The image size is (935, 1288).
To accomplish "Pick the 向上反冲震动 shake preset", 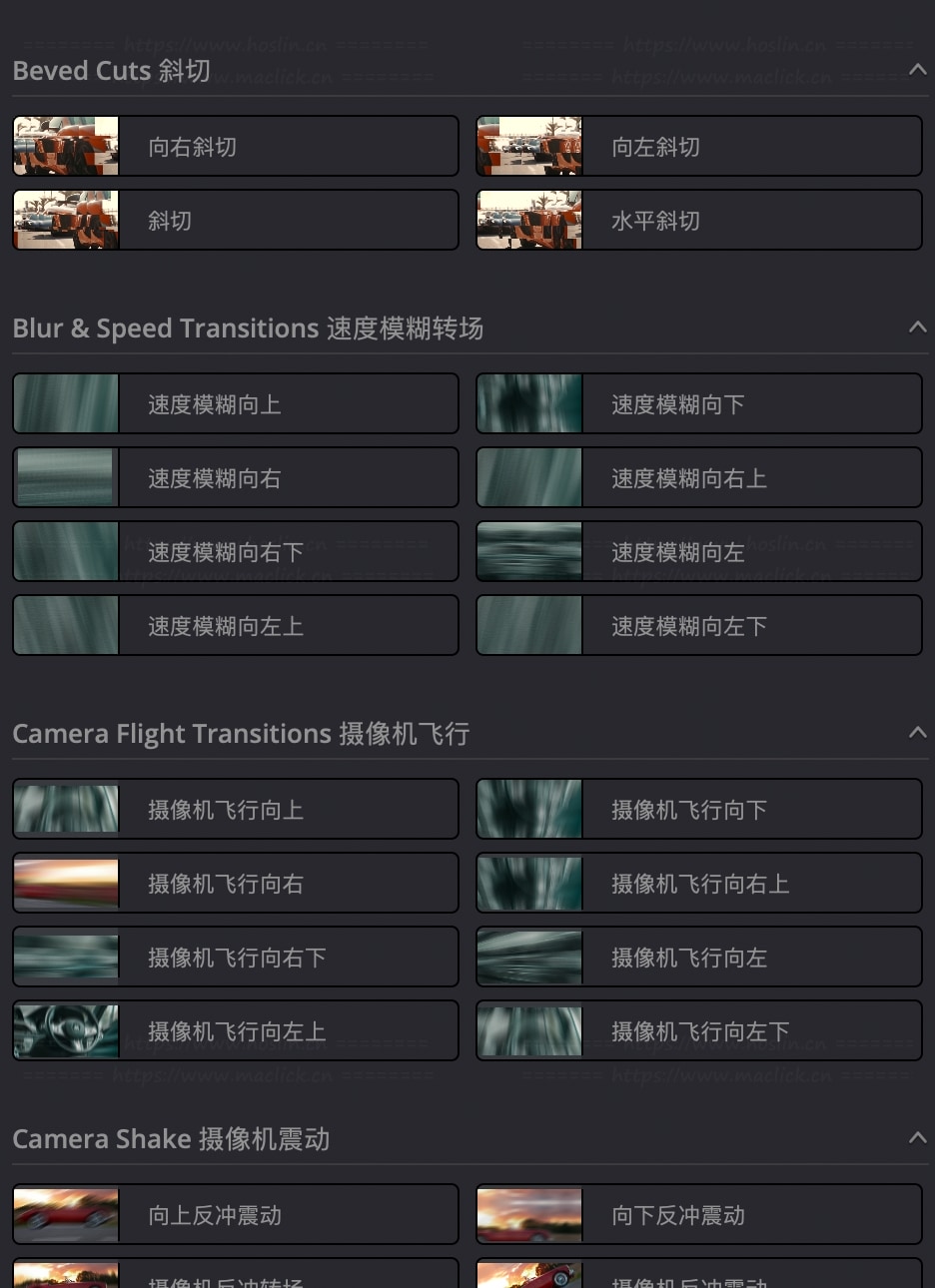I will click(236, 1214).
